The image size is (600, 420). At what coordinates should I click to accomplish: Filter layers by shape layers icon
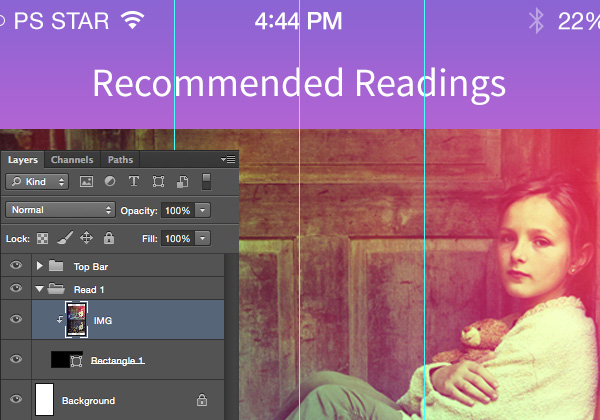[x=158, y=181]
